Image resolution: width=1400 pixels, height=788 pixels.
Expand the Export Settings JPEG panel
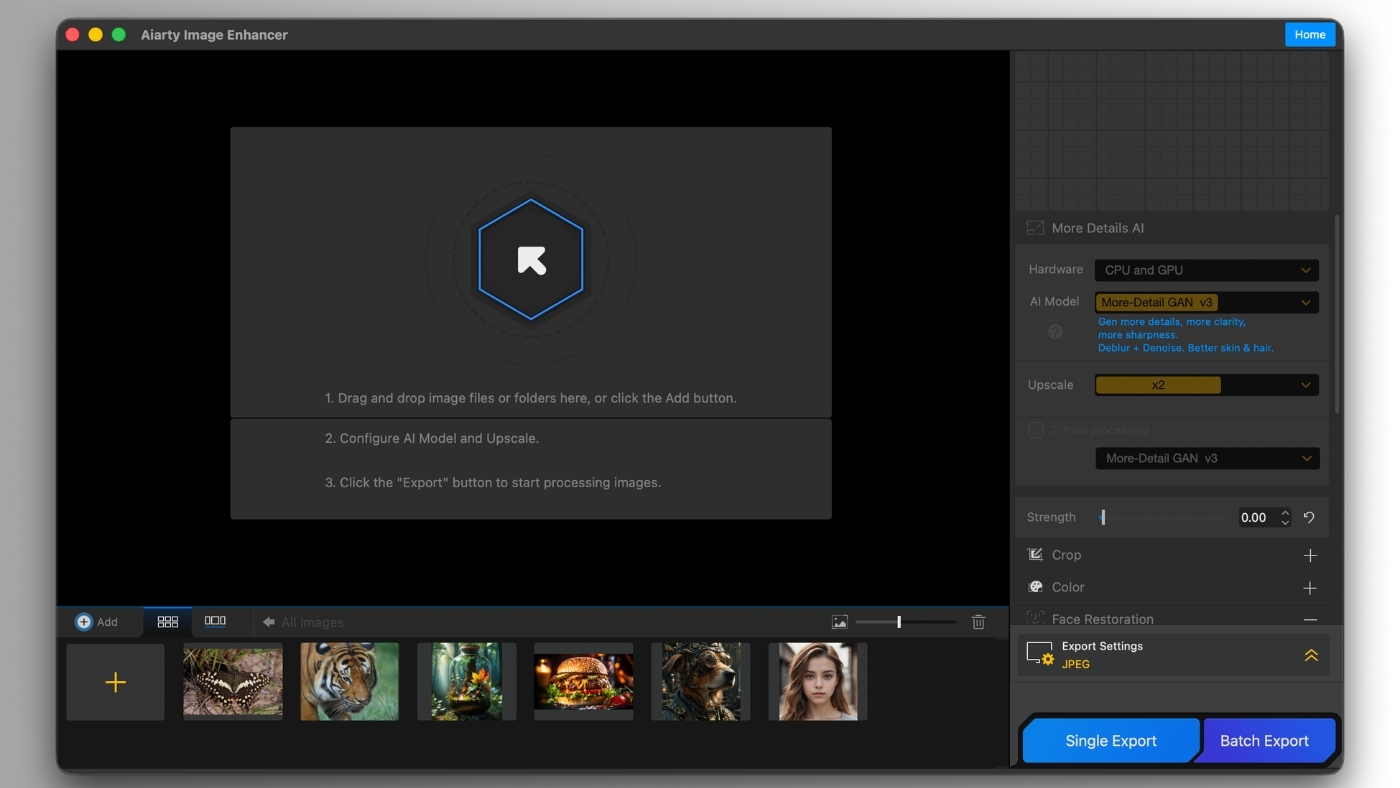(1310, 655)
